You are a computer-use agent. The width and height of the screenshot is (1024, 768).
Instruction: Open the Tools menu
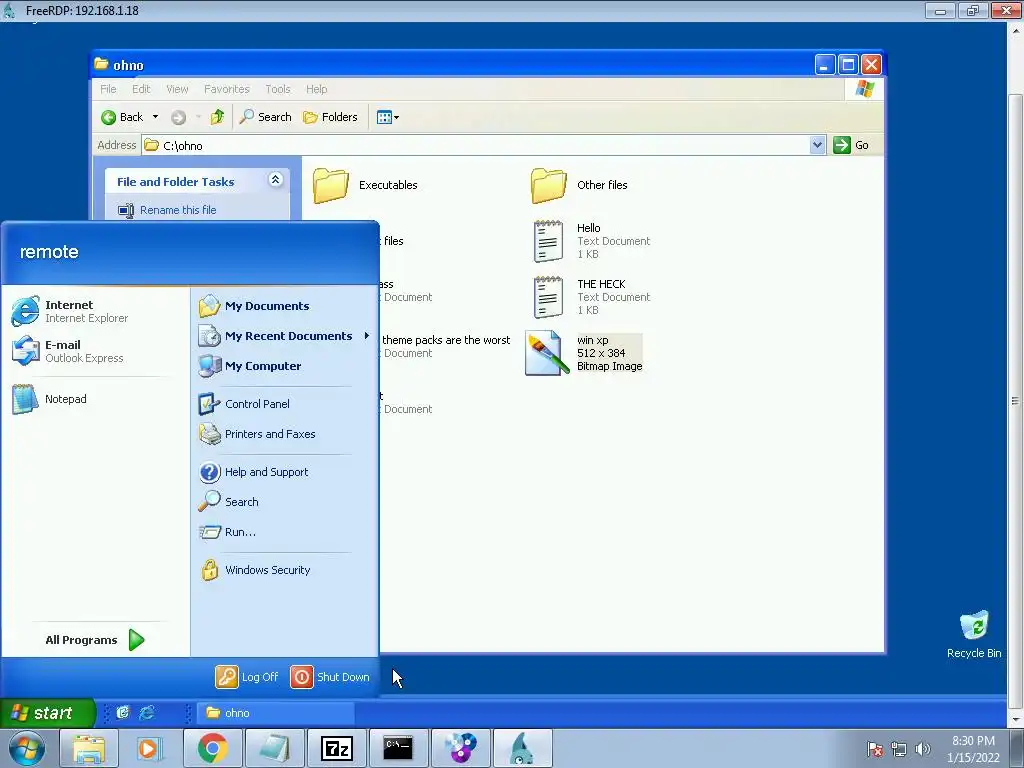coord(278,89)
